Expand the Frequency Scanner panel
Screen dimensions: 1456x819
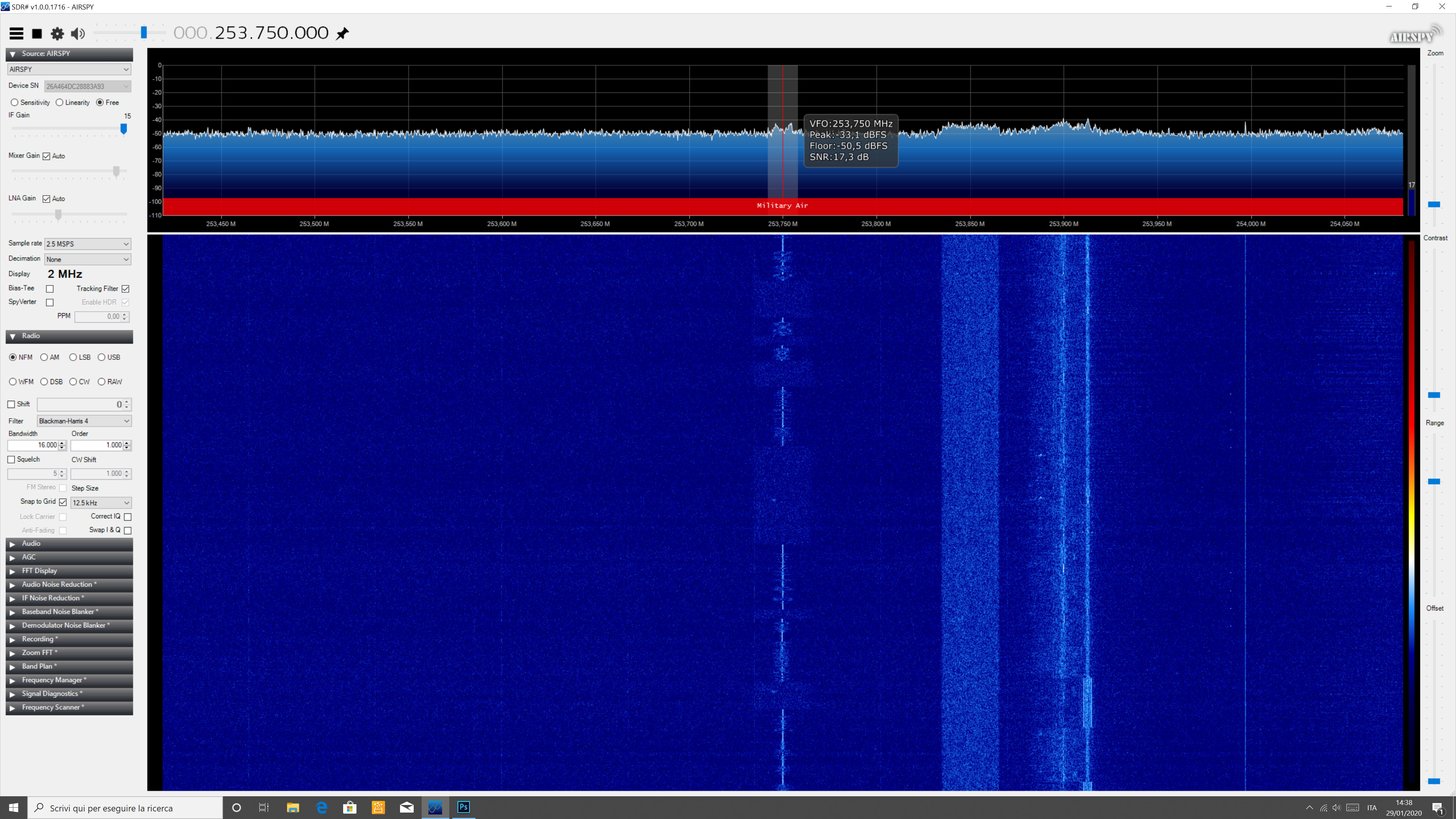(69, 708)
